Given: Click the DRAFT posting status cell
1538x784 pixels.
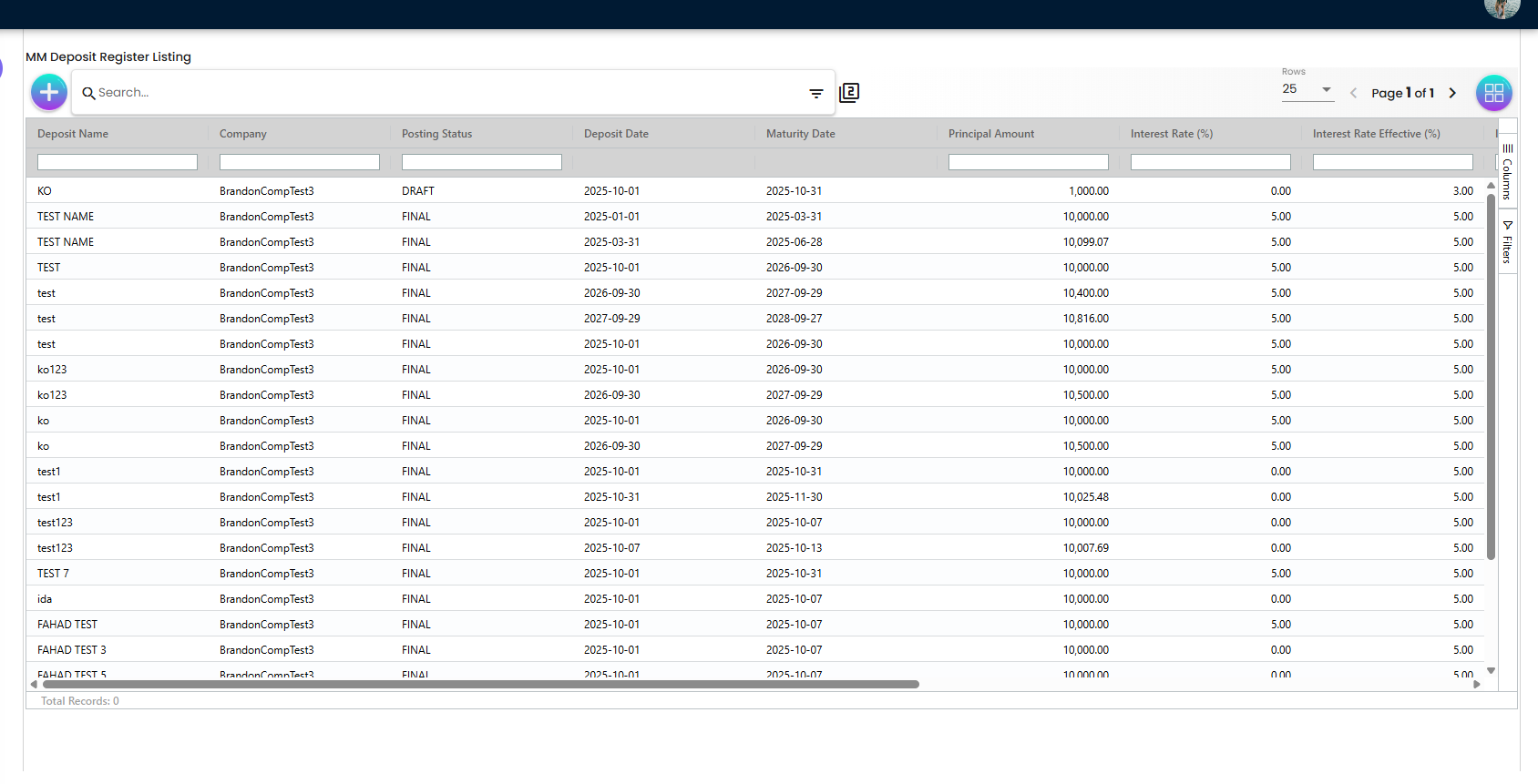Looking at the screenshot, I should (x=418, y=191).
